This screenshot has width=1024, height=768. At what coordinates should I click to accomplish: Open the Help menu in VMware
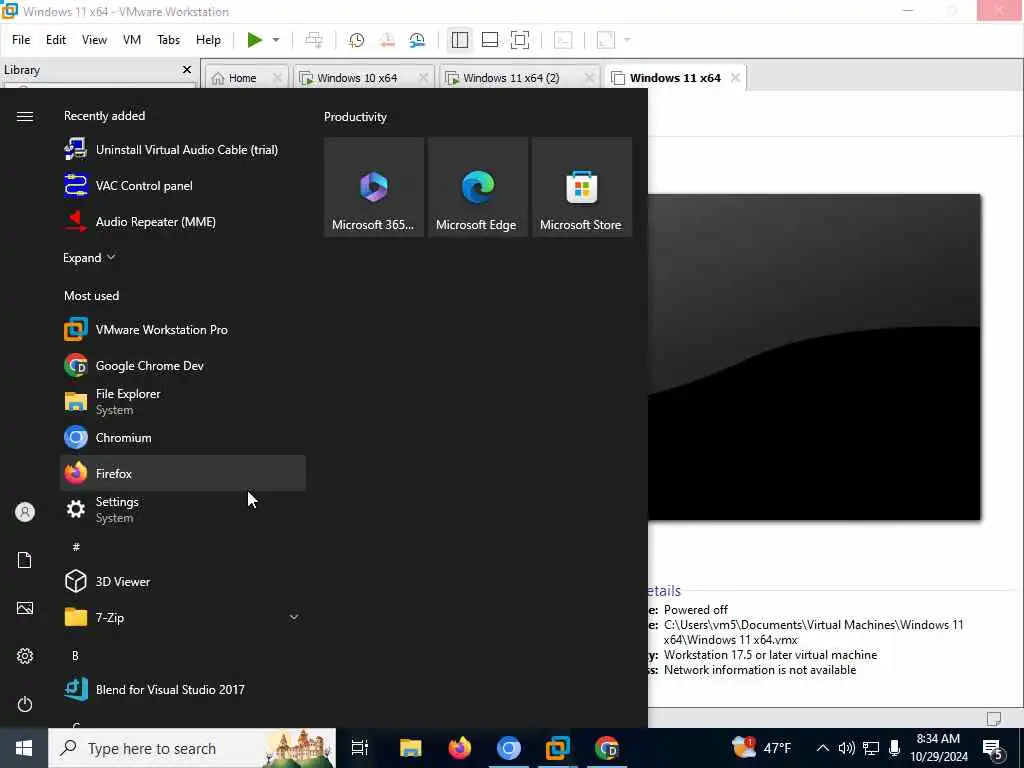pyautogui.click(x=208, y=40)
